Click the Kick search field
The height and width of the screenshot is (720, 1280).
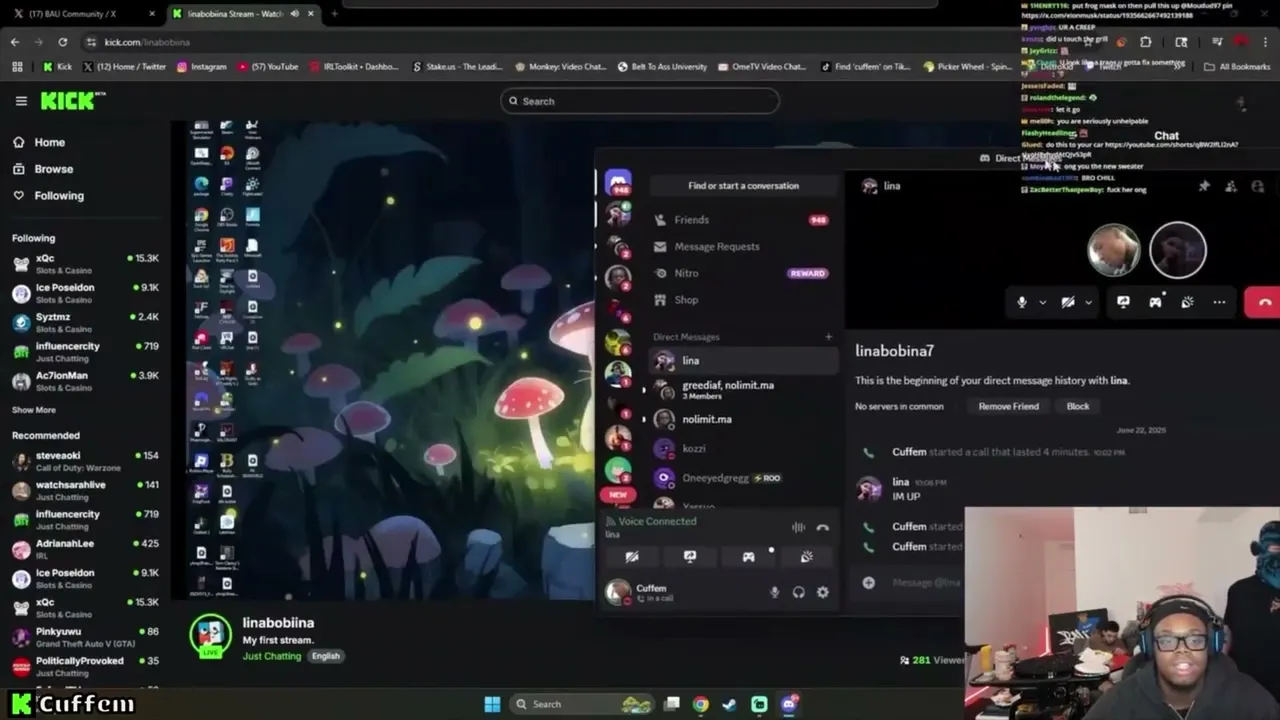[x=640, y=101]
